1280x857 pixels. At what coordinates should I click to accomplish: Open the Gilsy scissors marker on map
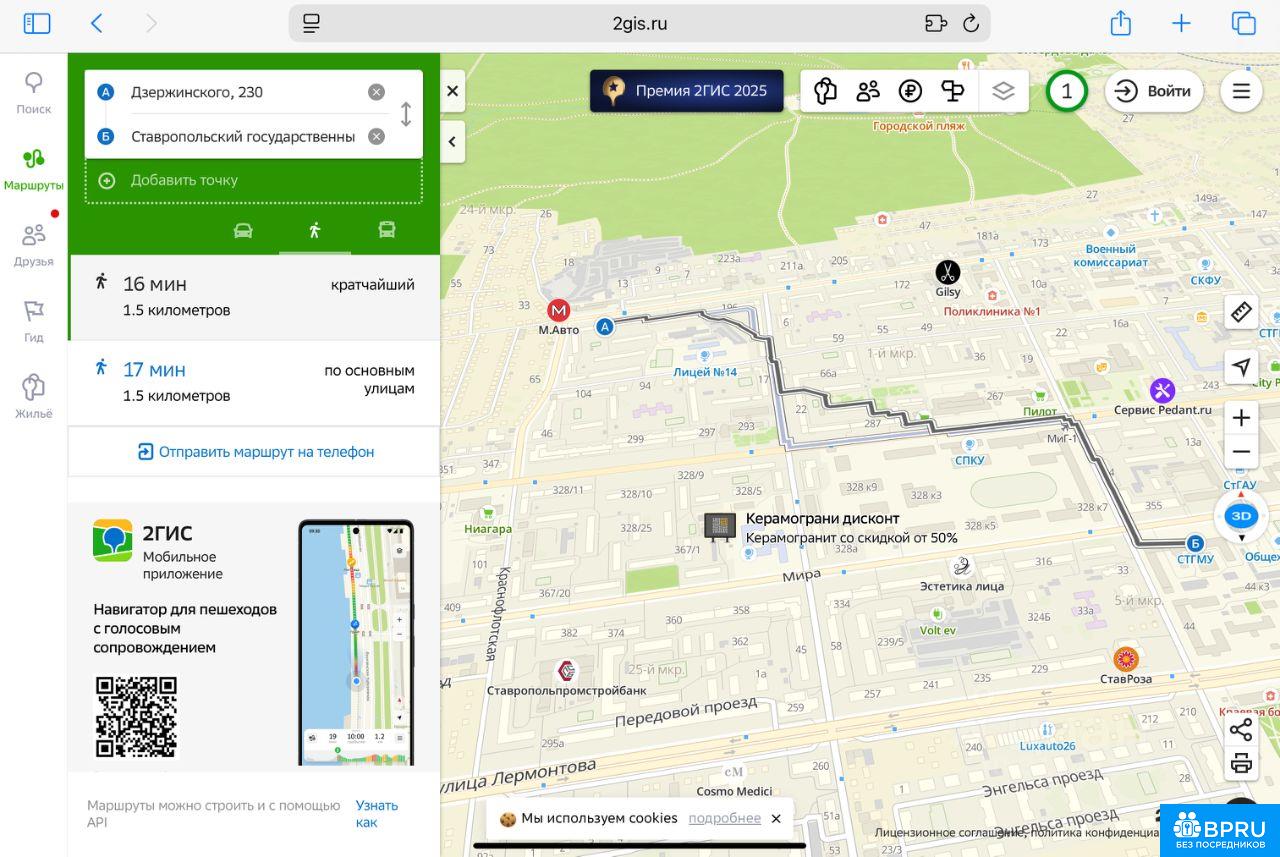[x=948, y=272]
